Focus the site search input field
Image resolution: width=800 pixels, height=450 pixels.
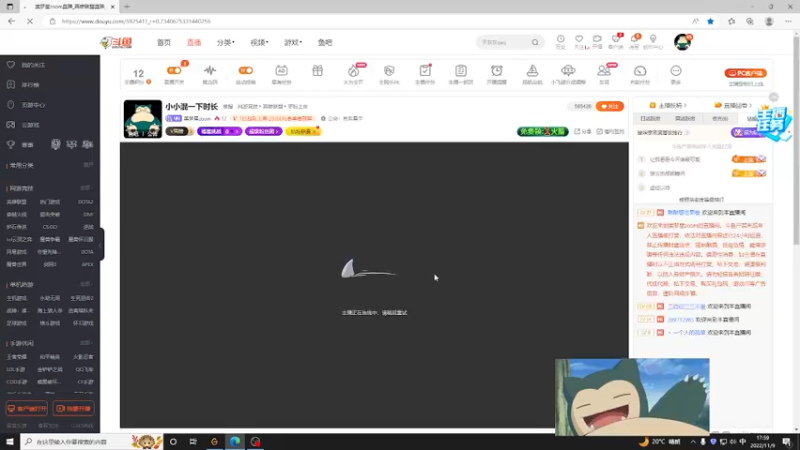point(504,42)
